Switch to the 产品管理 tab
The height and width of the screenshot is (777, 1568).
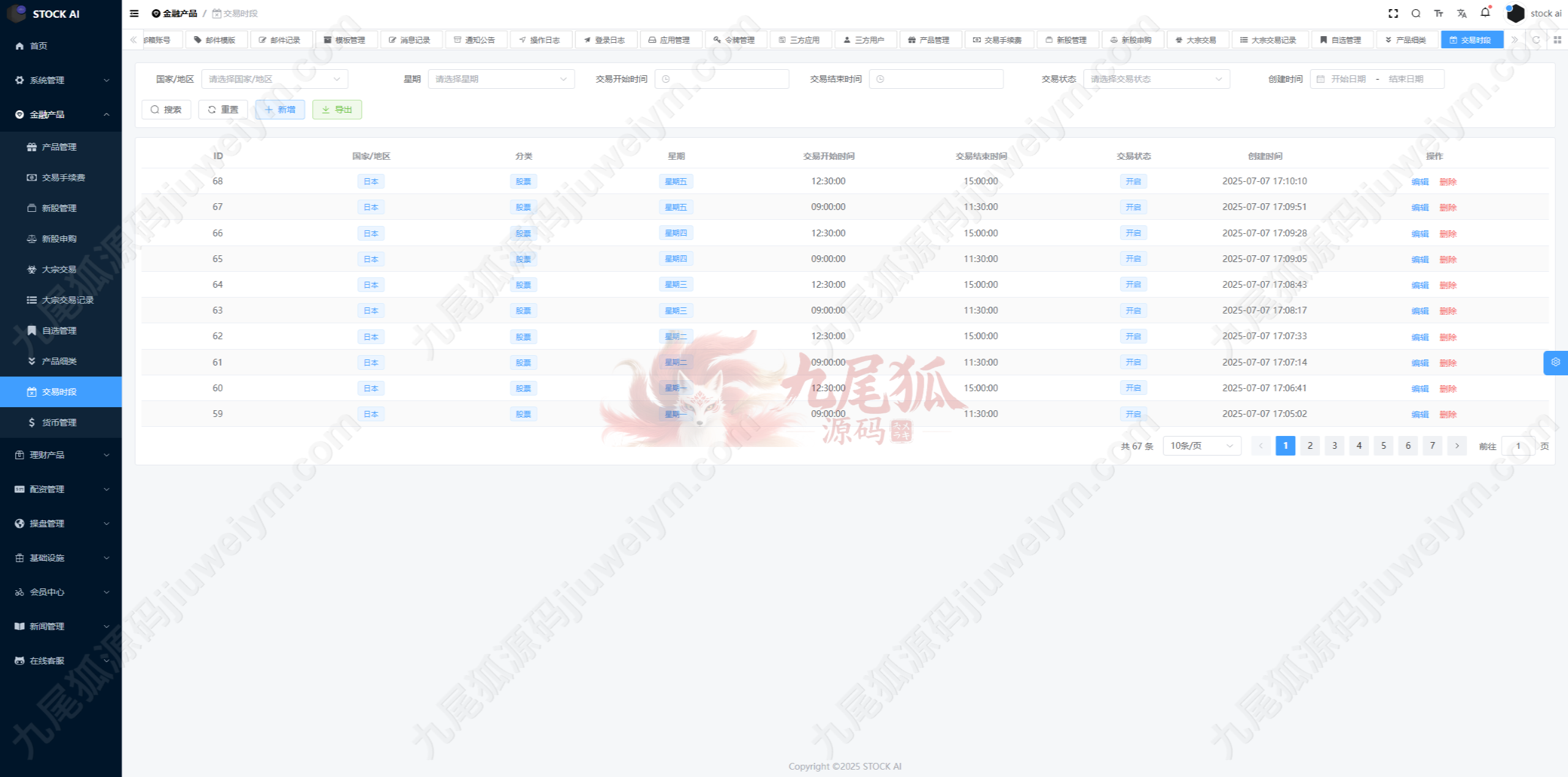[x=930, y=40]
